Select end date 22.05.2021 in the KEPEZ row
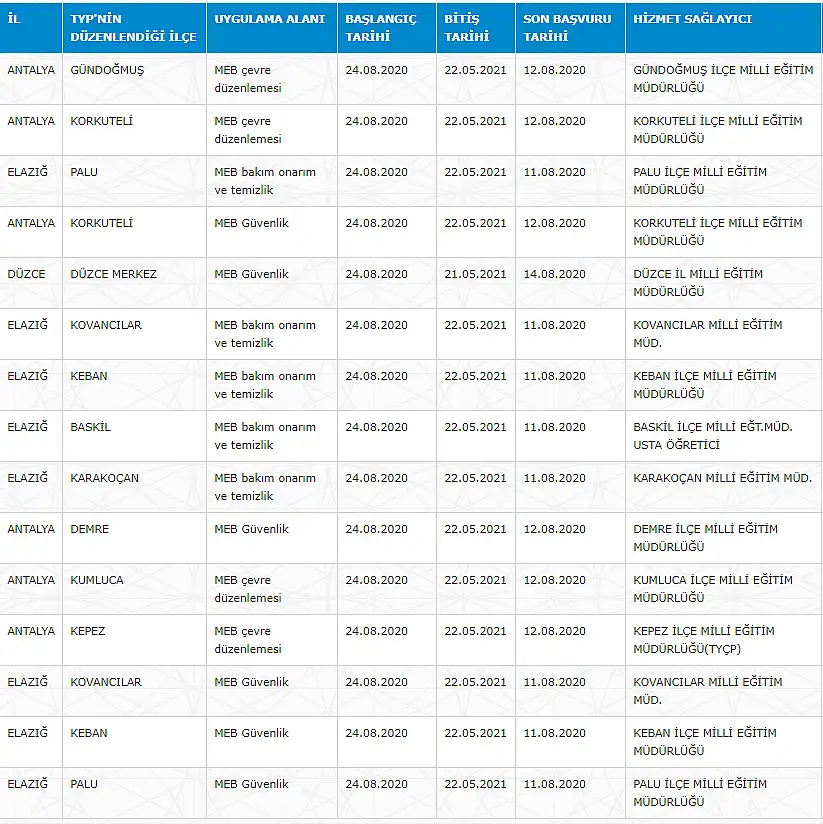The height and width of the screenshot is (824, 823). [x=476, y=640]
